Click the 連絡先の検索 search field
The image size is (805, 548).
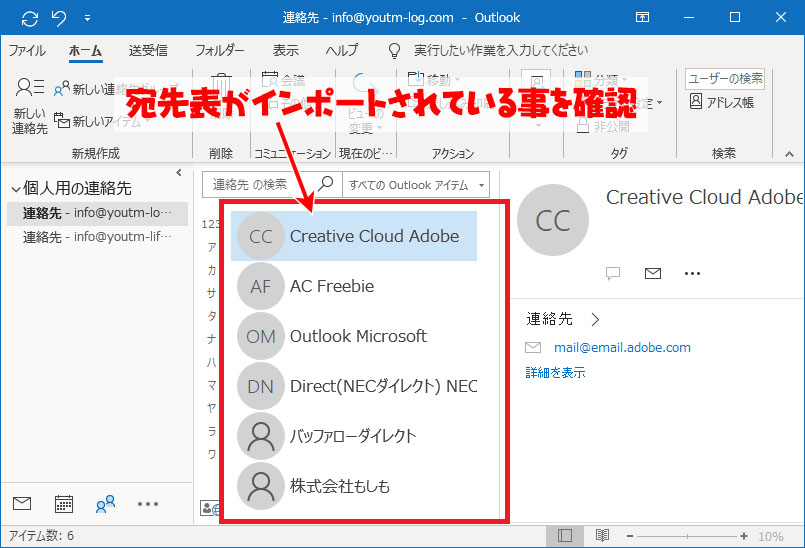point(259,184)
